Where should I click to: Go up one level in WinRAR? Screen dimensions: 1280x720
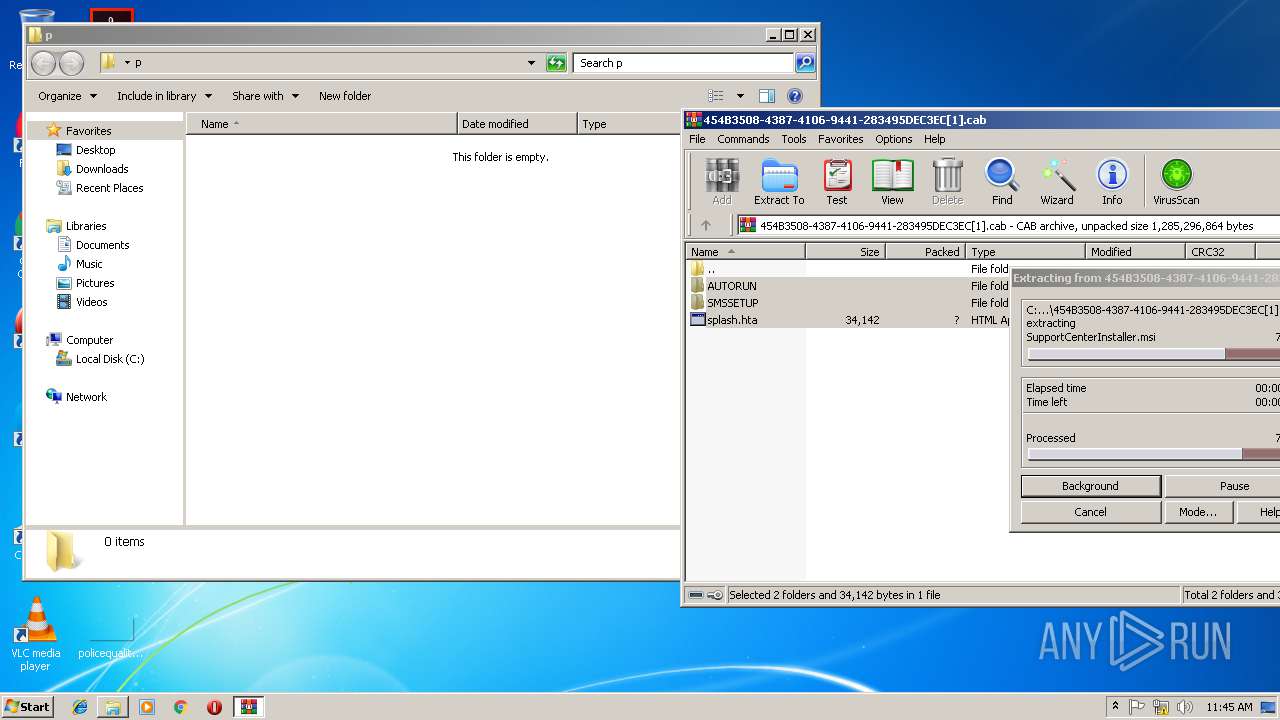pyautogui.click(x=706, y=226)
